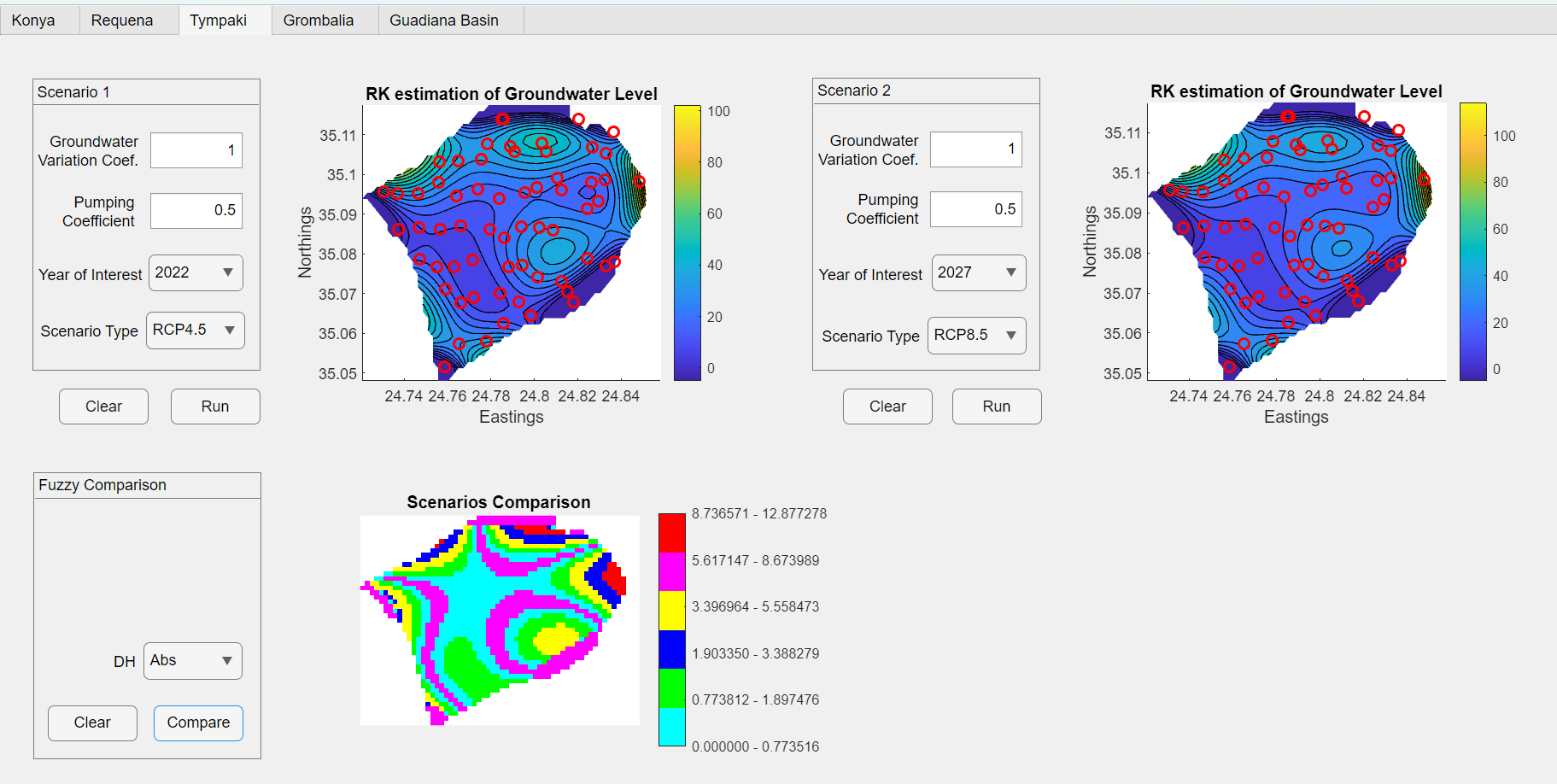Click the Scenario 1 panel title
The height and width of the screenshot is (784, 1557).
pos(73,92)
